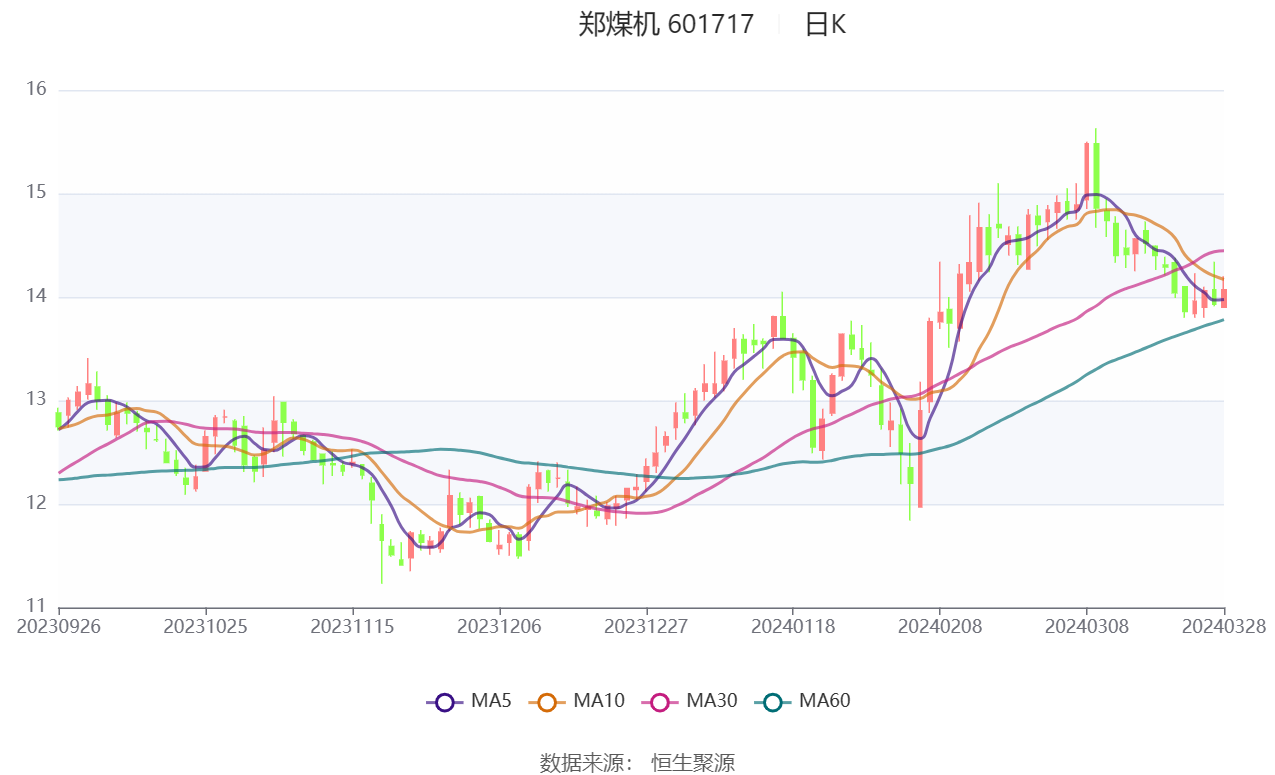Click the y-axis value 16
The image size is (1275, 775).
point(36,90)
